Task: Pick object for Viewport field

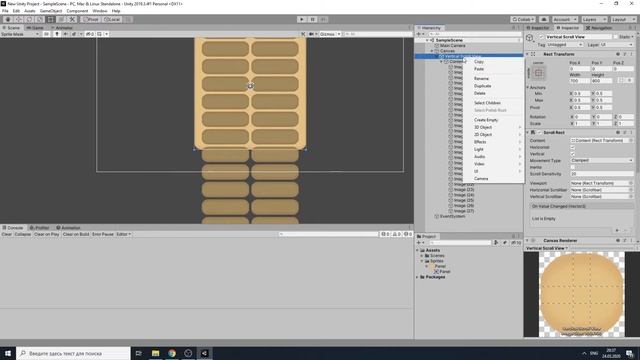Action: 631,183
